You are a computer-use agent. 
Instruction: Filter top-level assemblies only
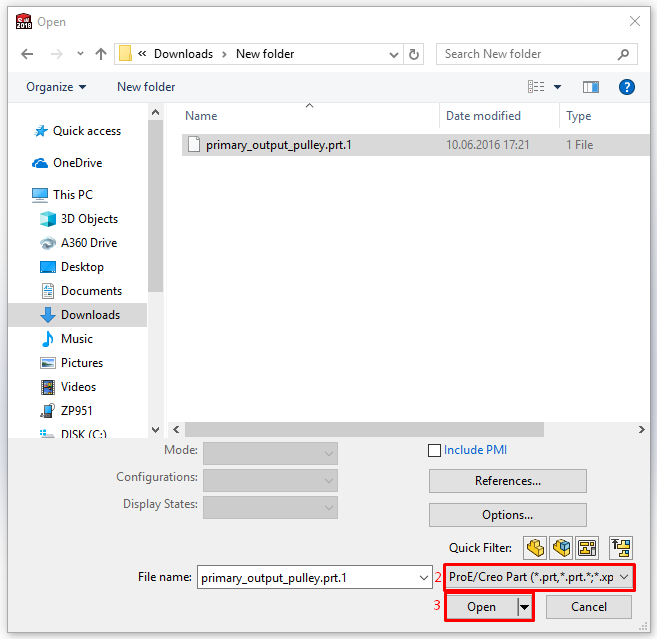tap(622, 547)
